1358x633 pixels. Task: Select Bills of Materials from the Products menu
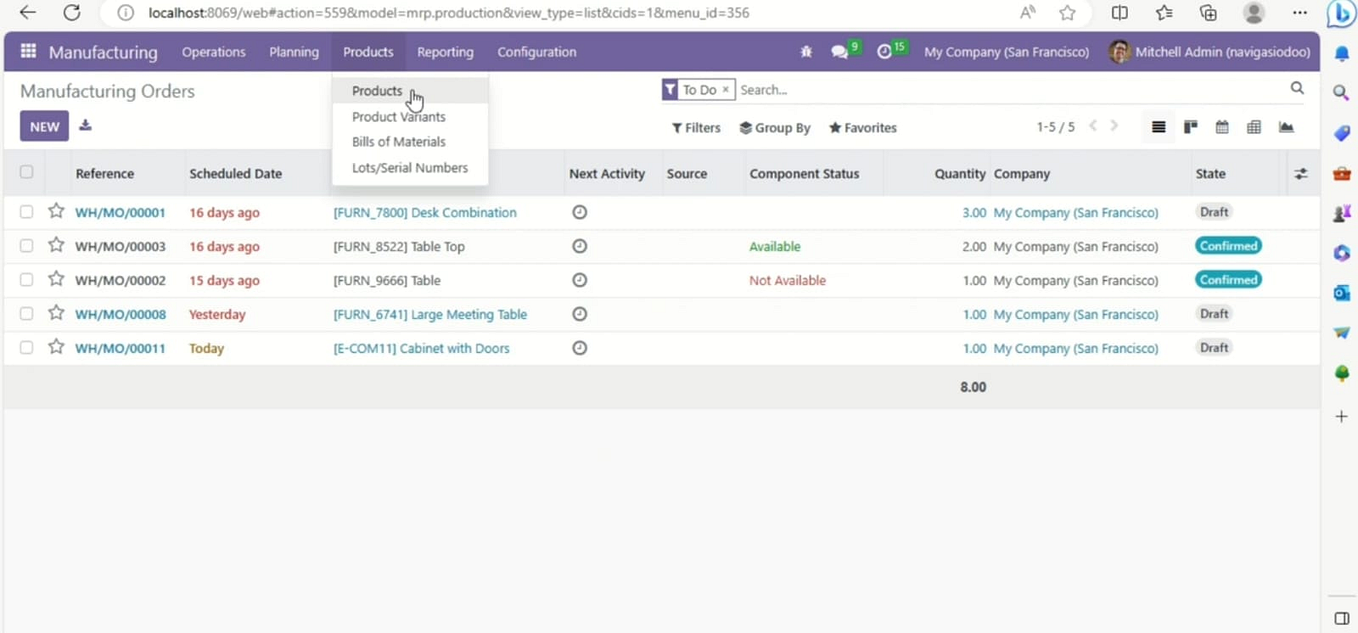tap(398, 141)
